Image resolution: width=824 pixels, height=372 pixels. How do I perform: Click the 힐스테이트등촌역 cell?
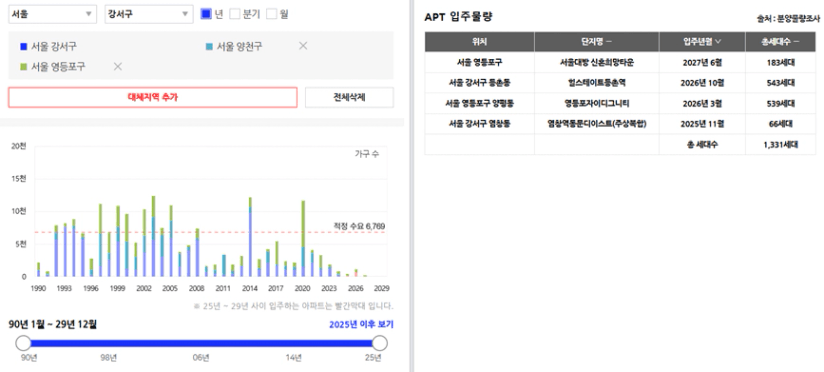596,82
